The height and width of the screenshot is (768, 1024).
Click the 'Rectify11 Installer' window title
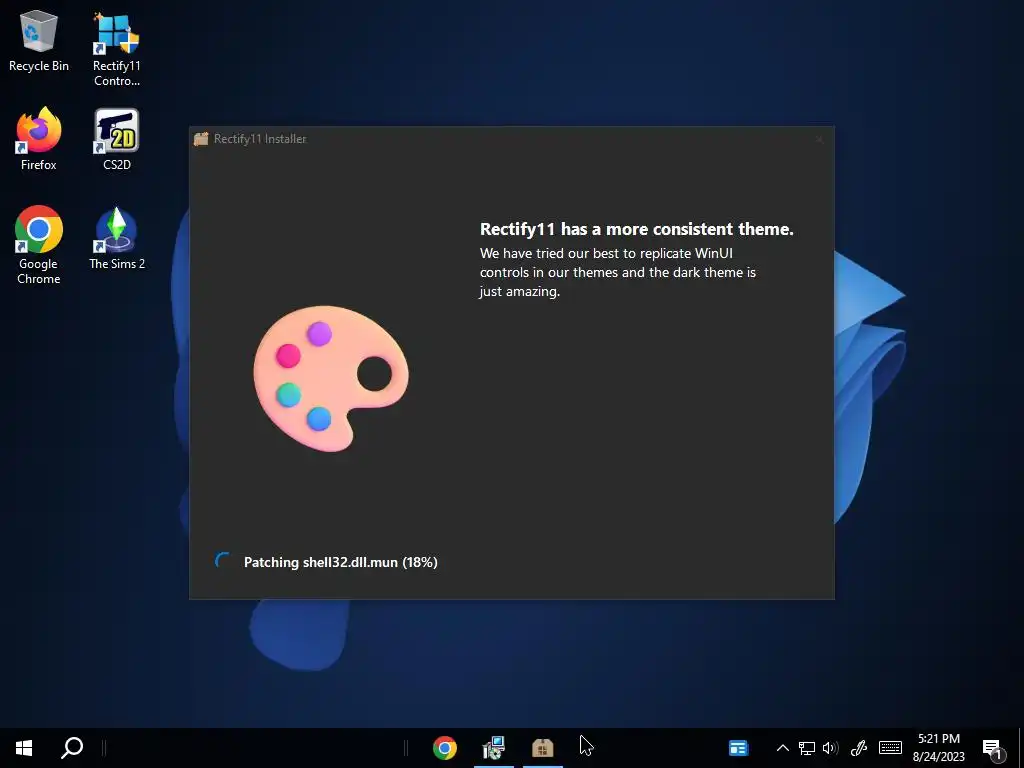click(260, 138)
